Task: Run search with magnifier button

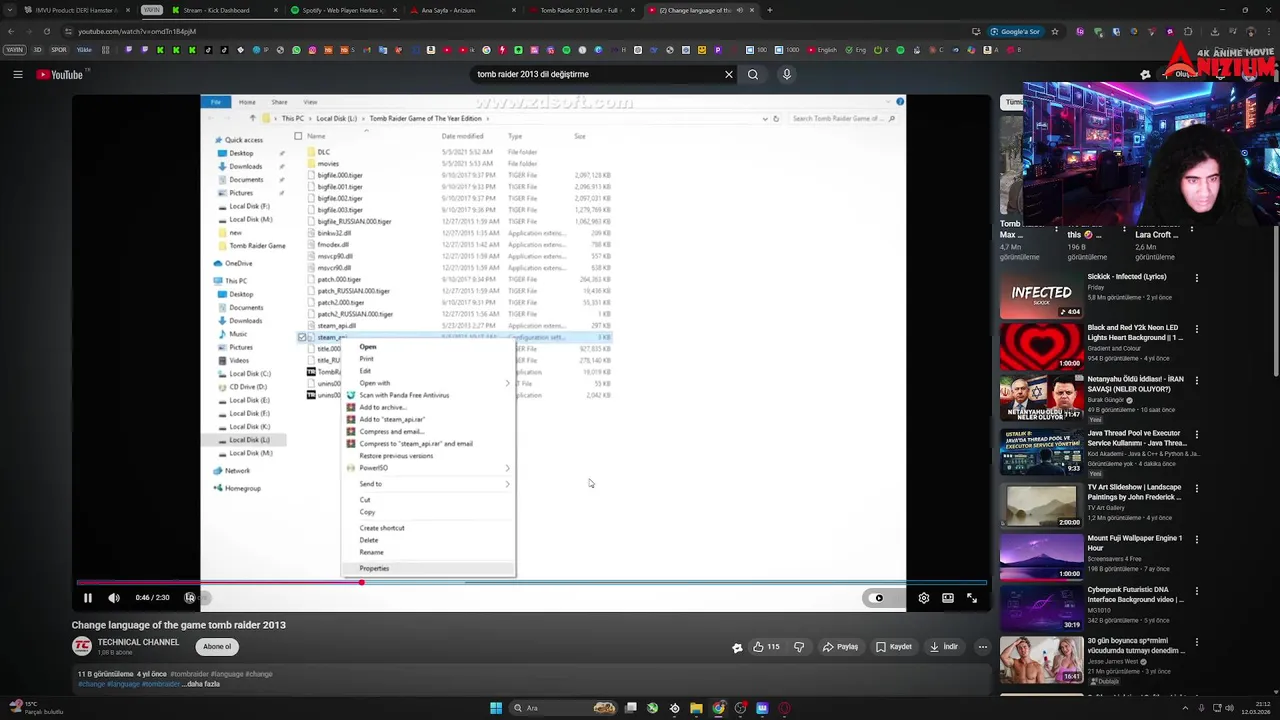Action: [x=753, y=74]
